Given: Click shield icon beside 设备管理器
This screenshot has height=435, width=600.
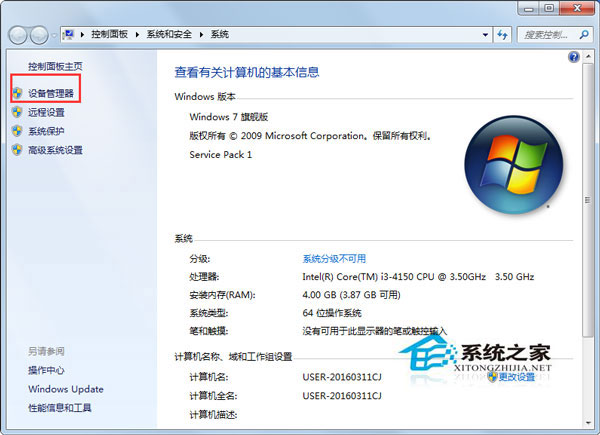Looking at the screenshot, I should click(x=17, y=93).
